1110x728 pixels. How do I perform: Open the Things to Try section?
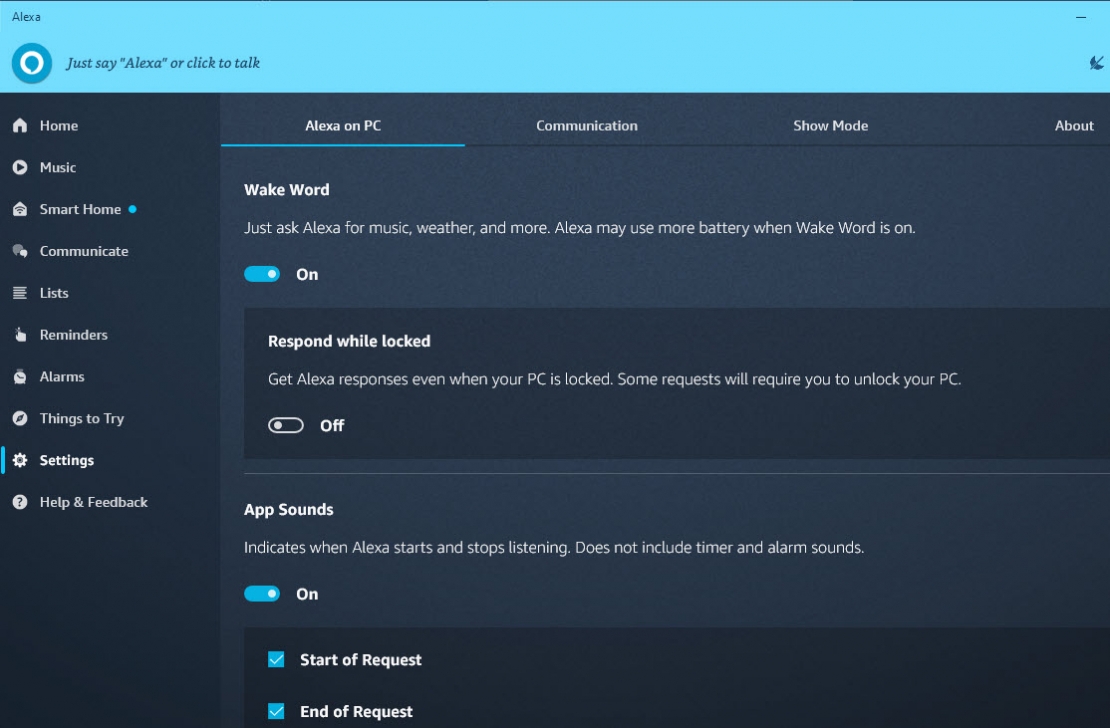point(17,419)
